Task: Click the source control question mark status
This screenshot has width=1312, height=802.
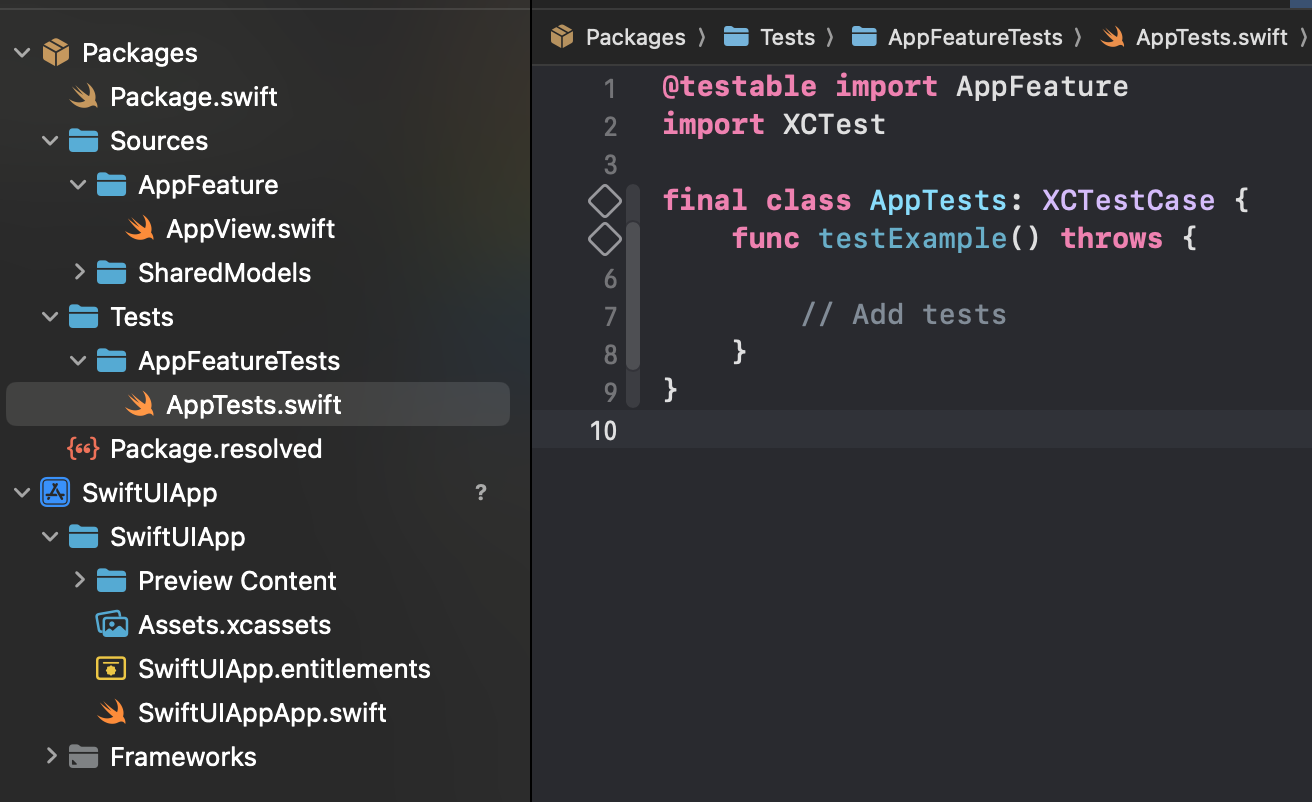Action: [x=481, y=493]
